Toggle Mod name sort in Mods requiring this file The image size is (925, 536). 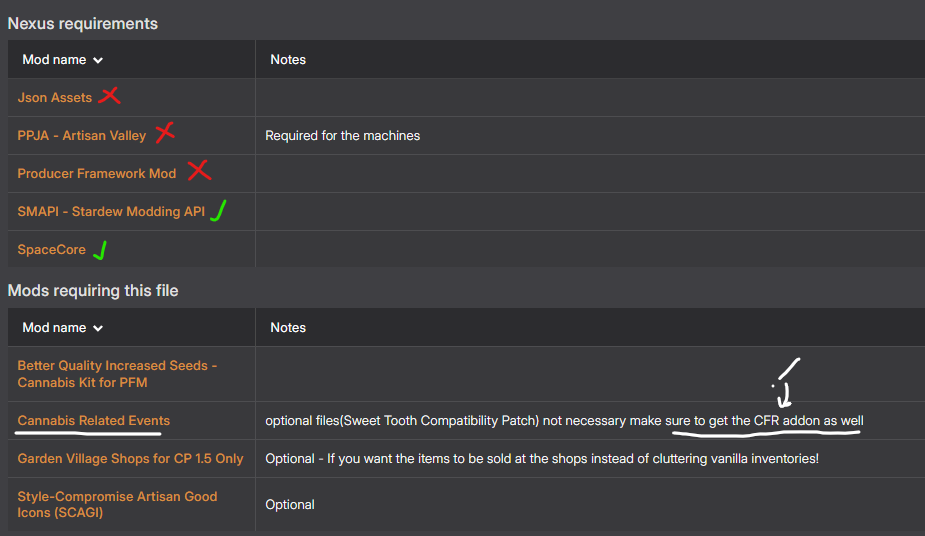98,328
